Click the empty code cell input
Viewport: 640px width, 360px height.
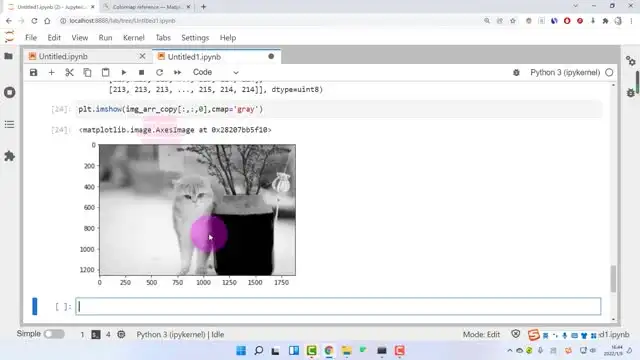(338, 307)
